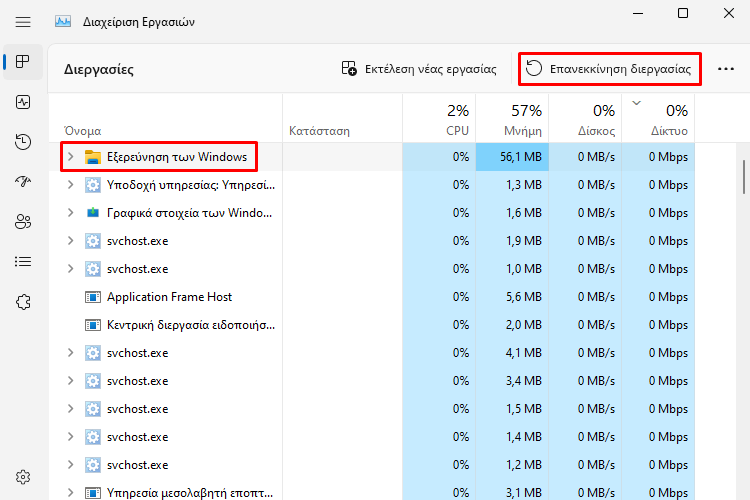Viewport: 750px width, 500px height.
Task: Click the Διεργασίες page heading
Action: pyautogui.click(x=99, y=69)
